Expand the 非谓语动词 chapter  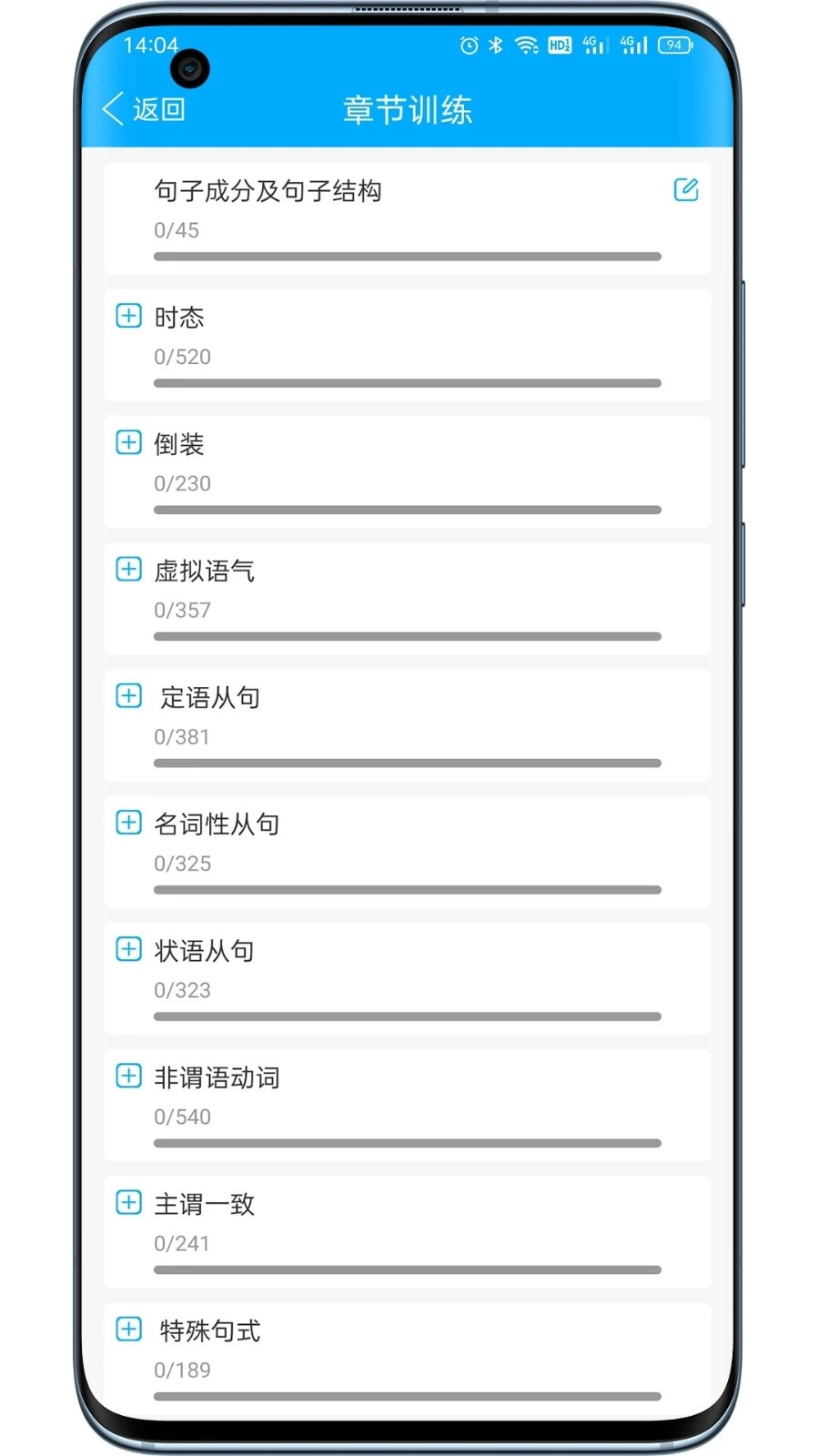click(x=128, y=1076)
